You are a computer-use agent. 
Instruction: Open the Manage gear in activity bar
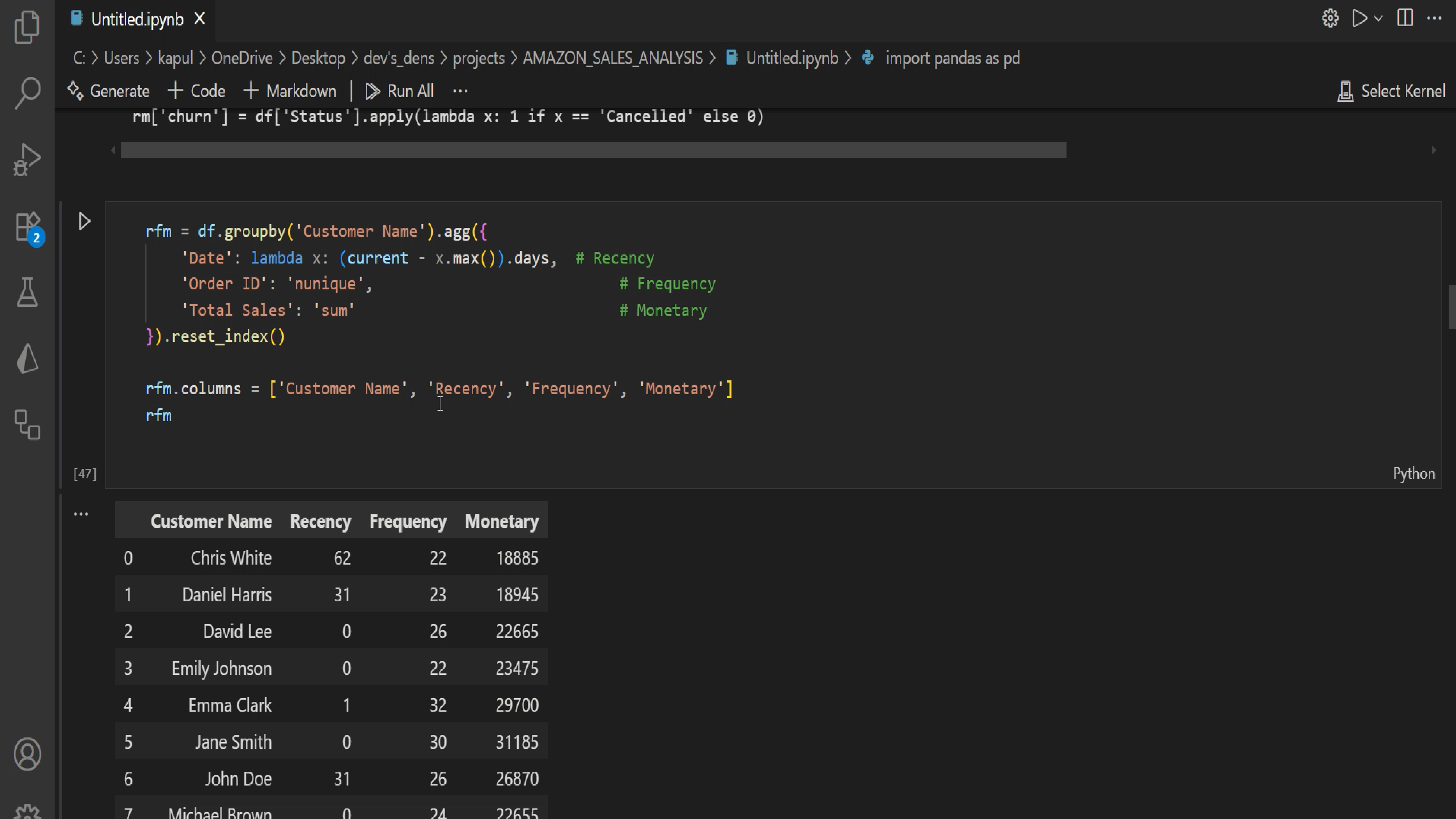[x=27, y=812]
